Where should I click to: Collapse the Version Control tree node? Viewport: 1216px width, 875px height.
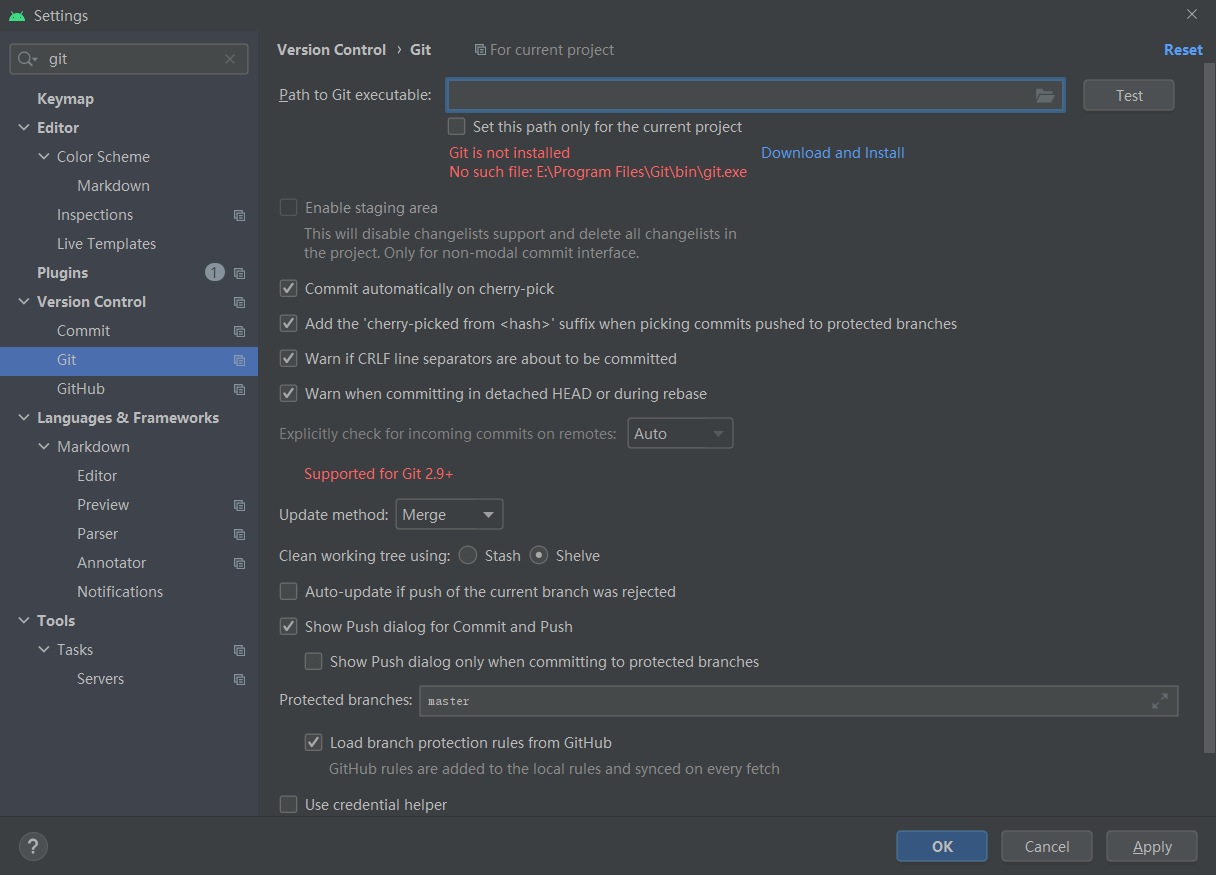tap(24, 302)
